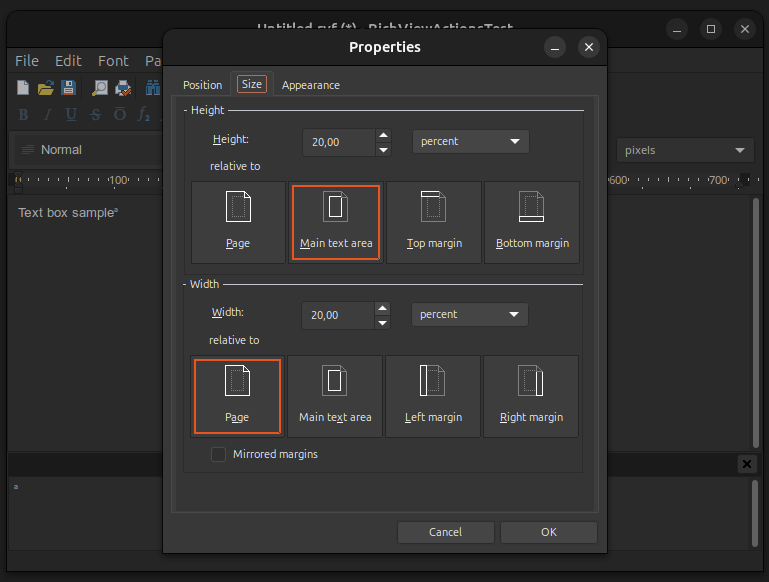Screen dimensions: 769x582
Task: Increase Width value with up arrow
Action: pos(383,308)
